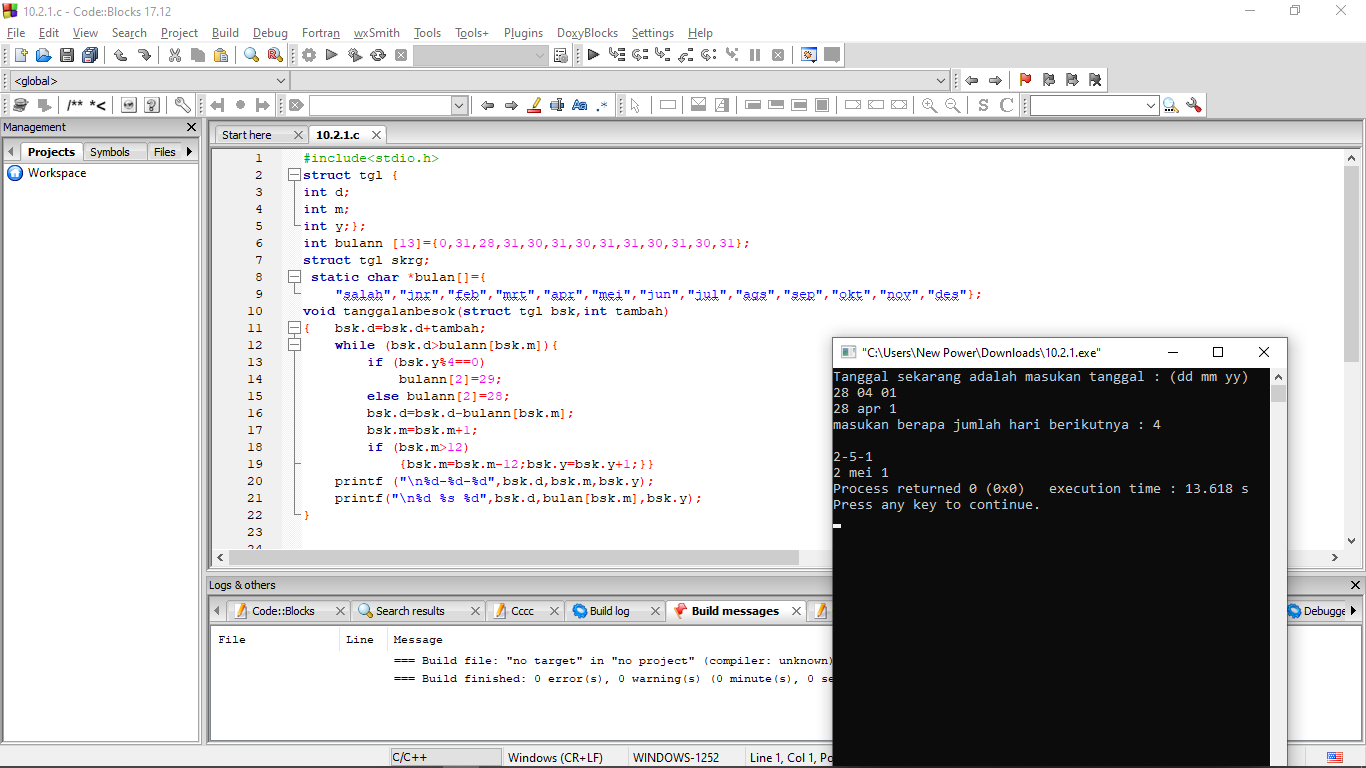Image resolution: width=1366 pixels, height=768 pixels.
Task: Switch to Start here tab
Action: point(247,135)
